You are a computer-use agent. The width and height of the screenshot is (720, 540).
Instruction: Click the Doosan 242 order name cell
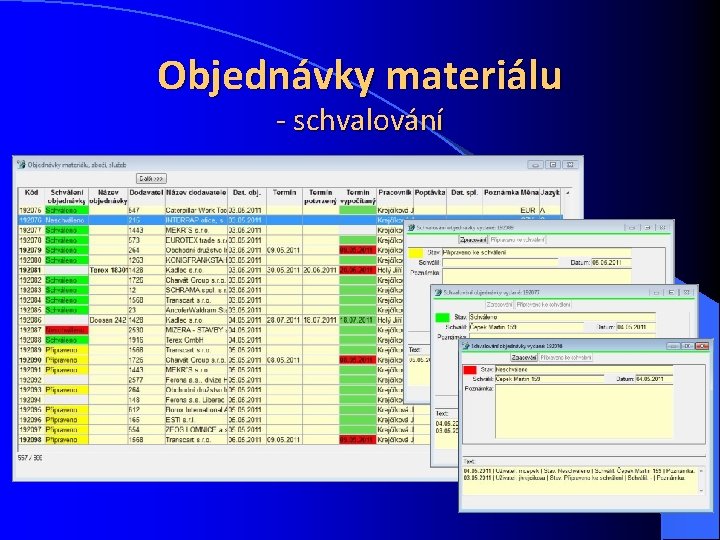tap(108, 320)
